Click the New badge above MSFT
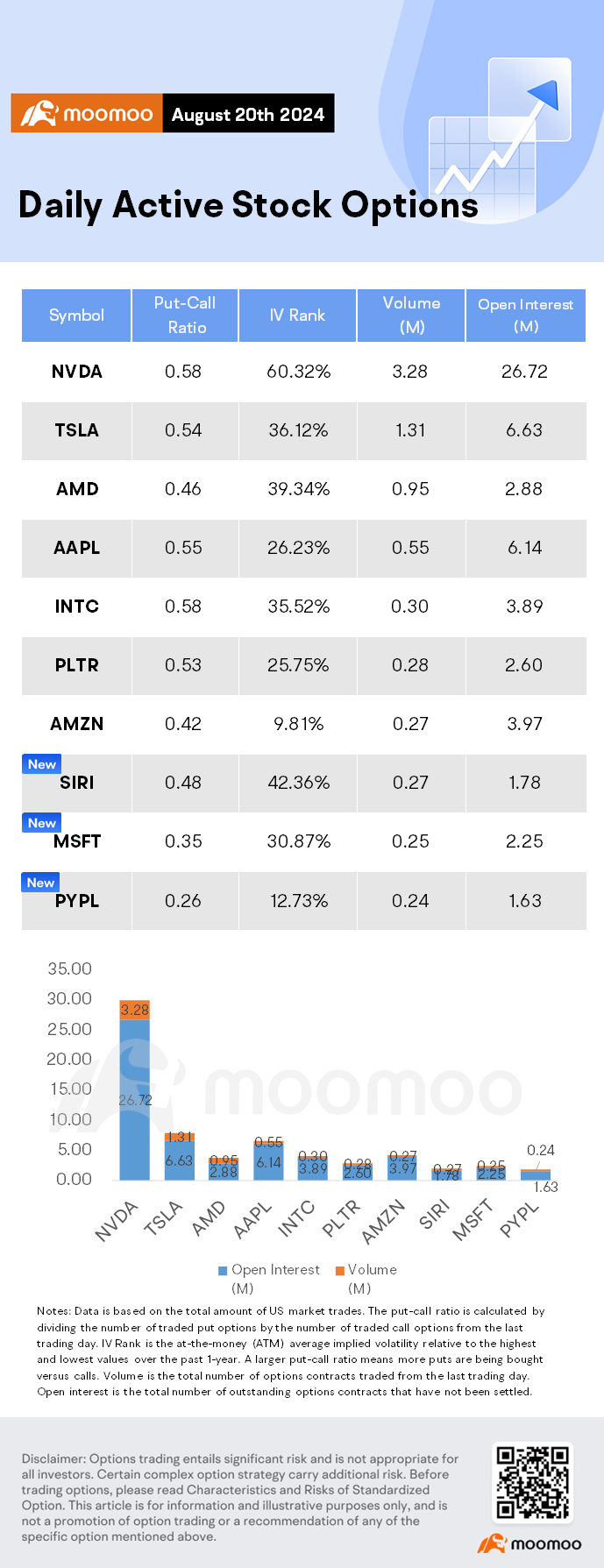Screen dimensions: 604x1568 coord(41,823)
